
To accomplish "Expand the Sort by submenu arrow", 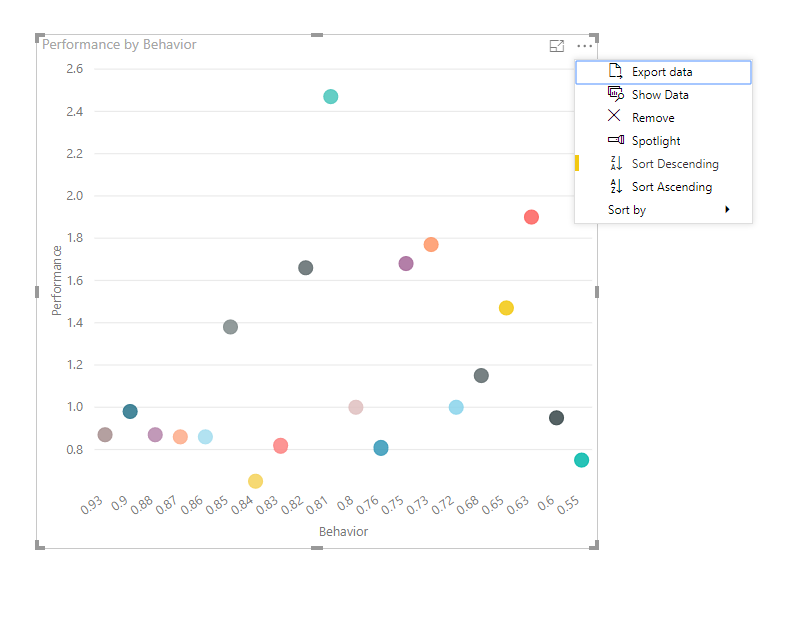I will (727, 210).
